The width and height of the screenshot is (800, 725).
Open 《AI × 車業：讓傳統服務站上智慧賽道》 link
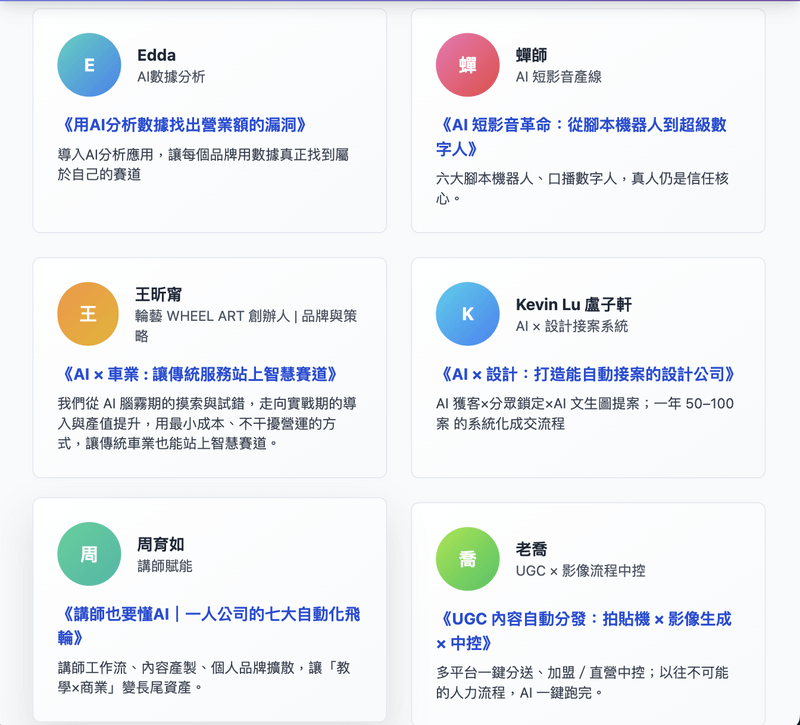(x=197, y=374)
